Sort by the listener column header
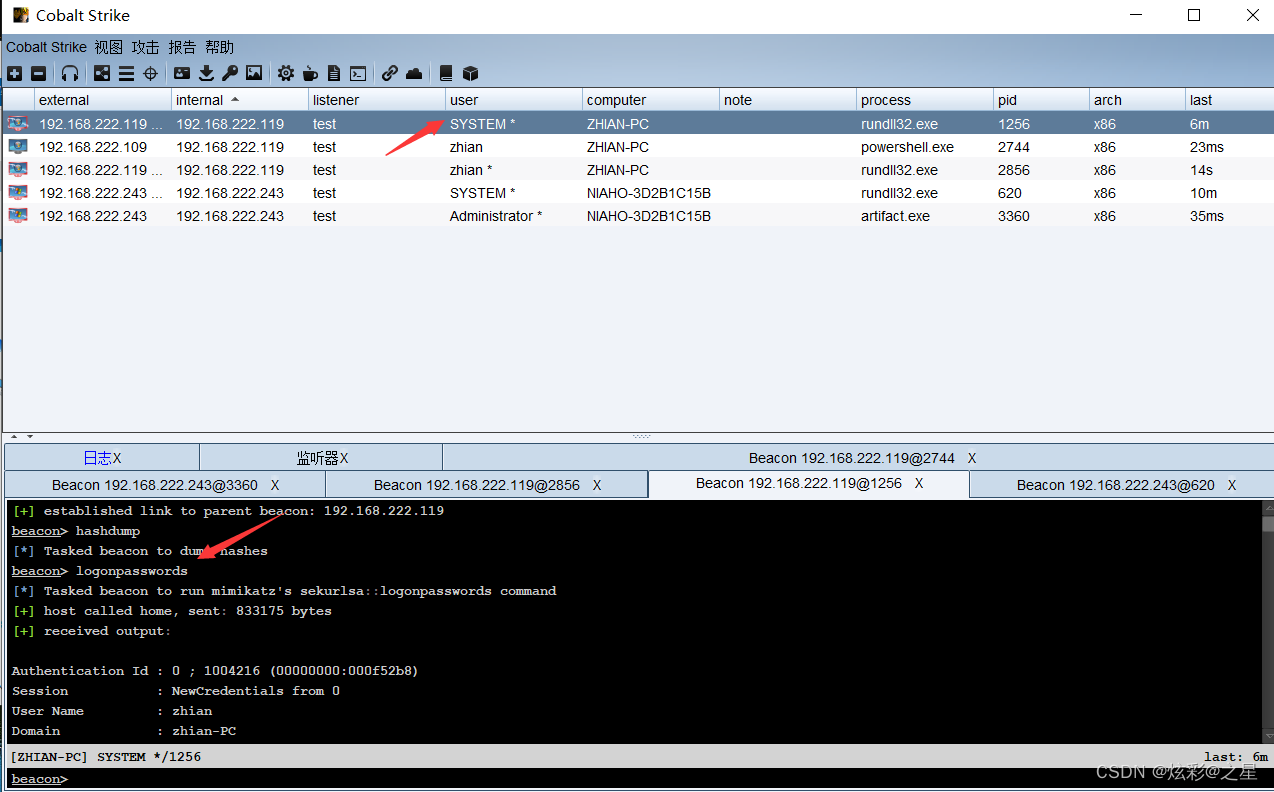Image resolution: width=1274 pixels, height=792 pixels. pos(377,100)
